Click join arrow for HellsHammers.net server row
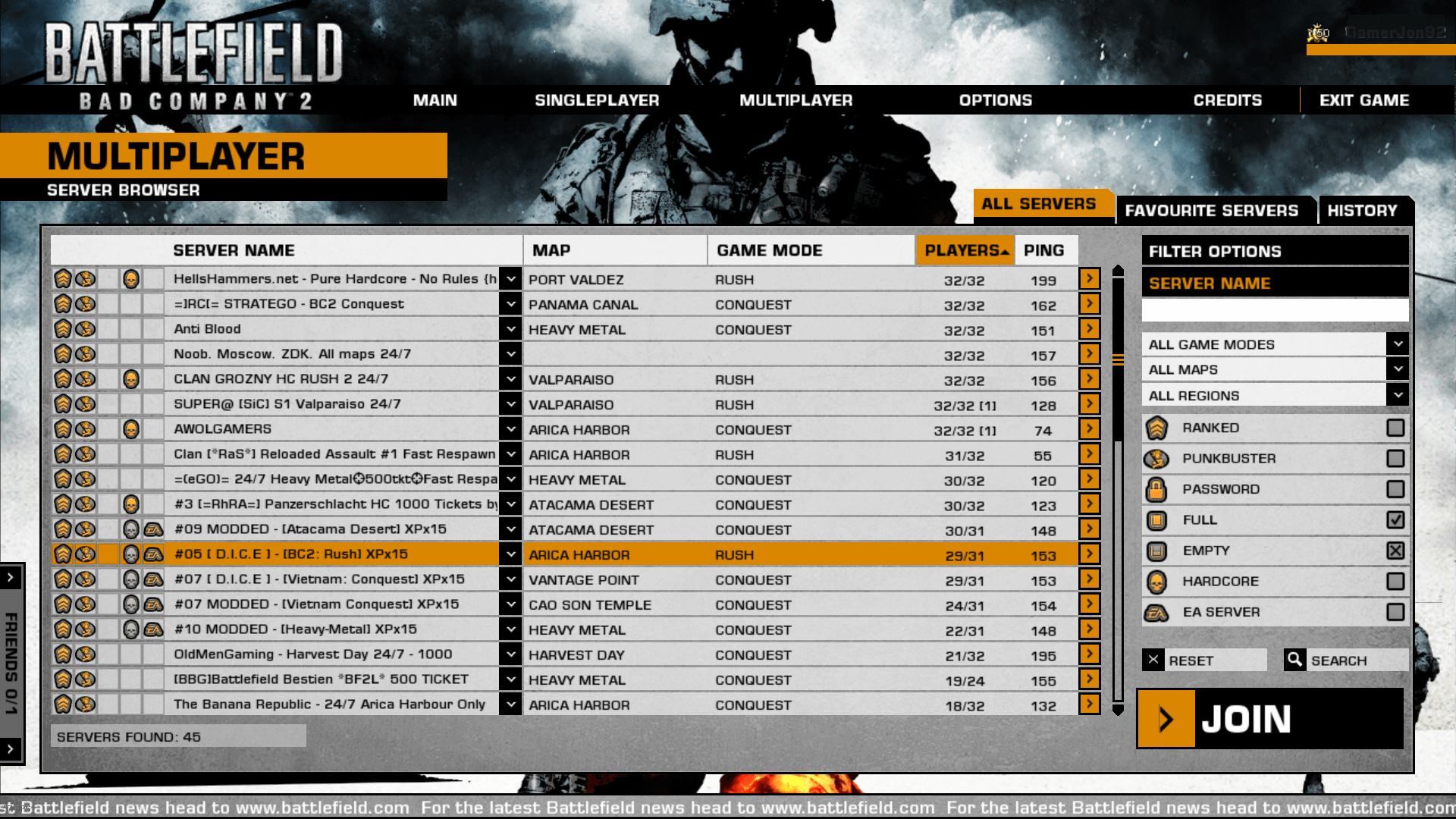This screenshot has height=819, width=1456. 1090,279
